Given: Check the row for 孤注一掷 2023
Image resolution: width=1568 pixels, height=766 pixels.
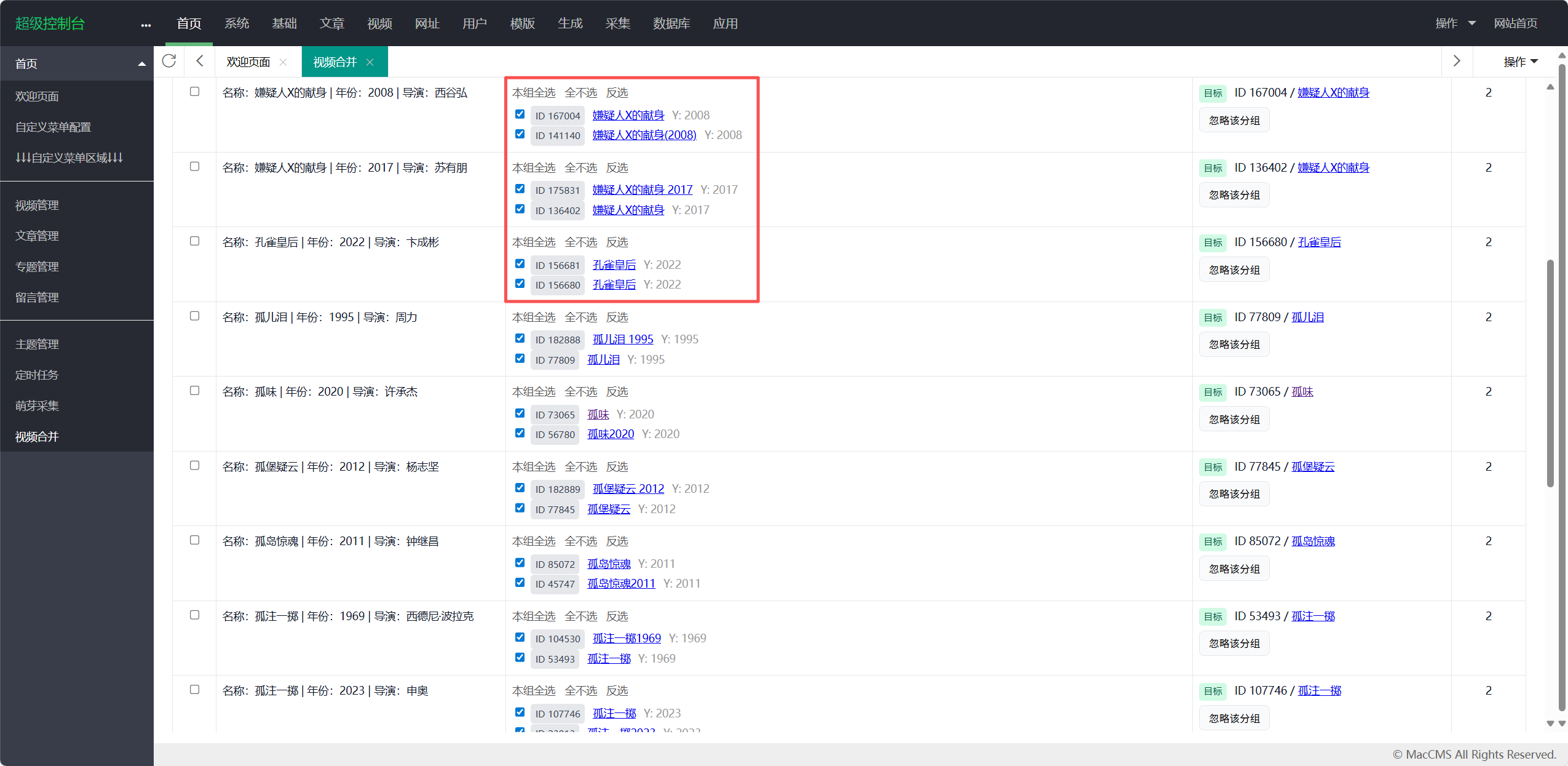Looking at the screenshot, I should (194, 690).
